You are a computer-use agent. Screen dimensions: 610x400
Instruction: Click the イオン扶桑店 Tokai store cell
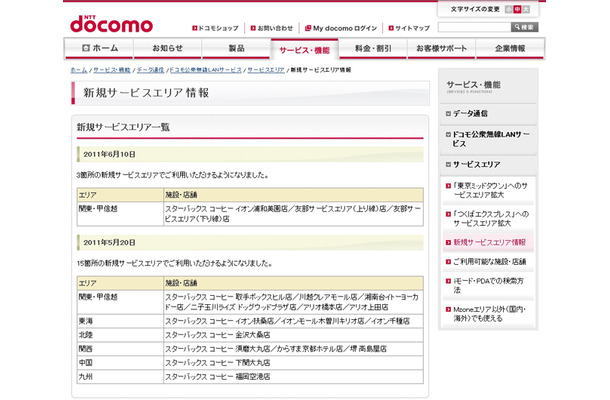click(x=293, y=321)
